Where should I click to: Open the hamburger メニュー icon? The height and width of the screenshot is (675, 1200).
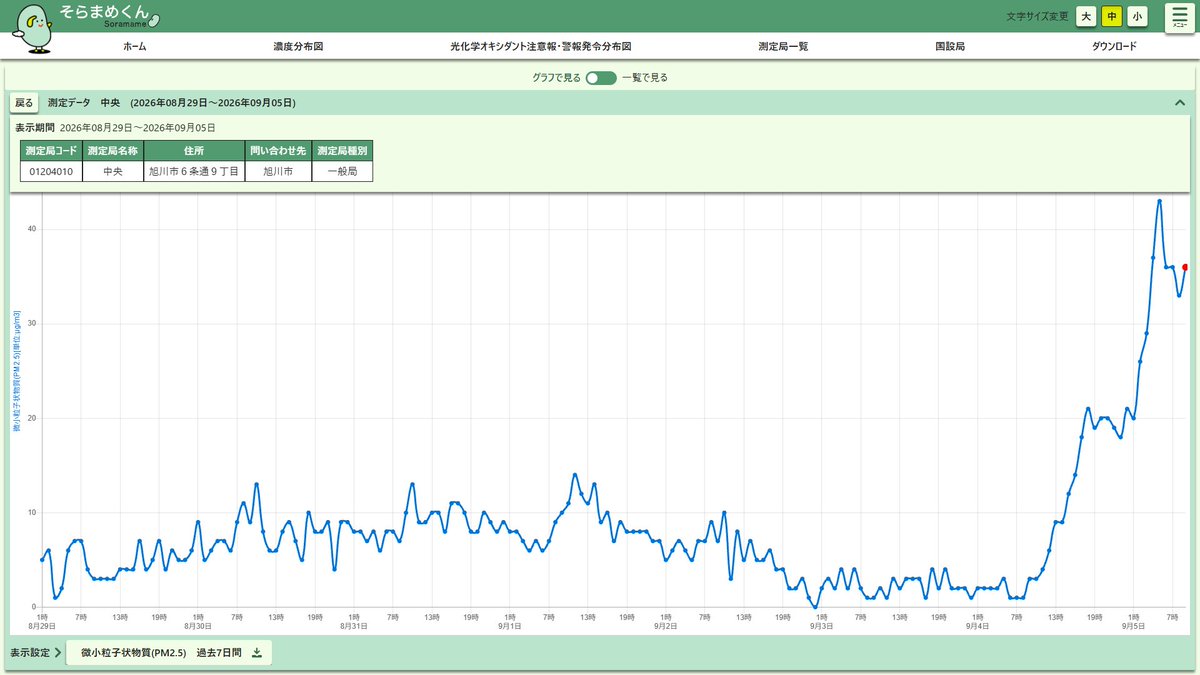click(x=1181, y=18)
